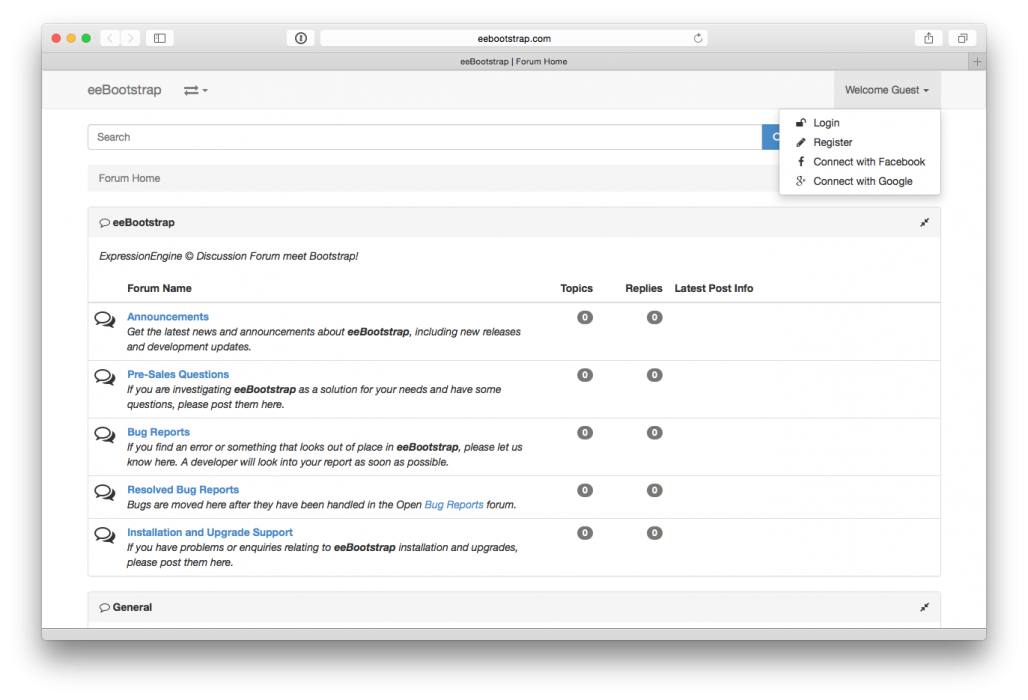Screen dimensions: 1028x700
Task: Click Replies badge for Installation and Upgrade Support
Action: click(x=654, y=533)
